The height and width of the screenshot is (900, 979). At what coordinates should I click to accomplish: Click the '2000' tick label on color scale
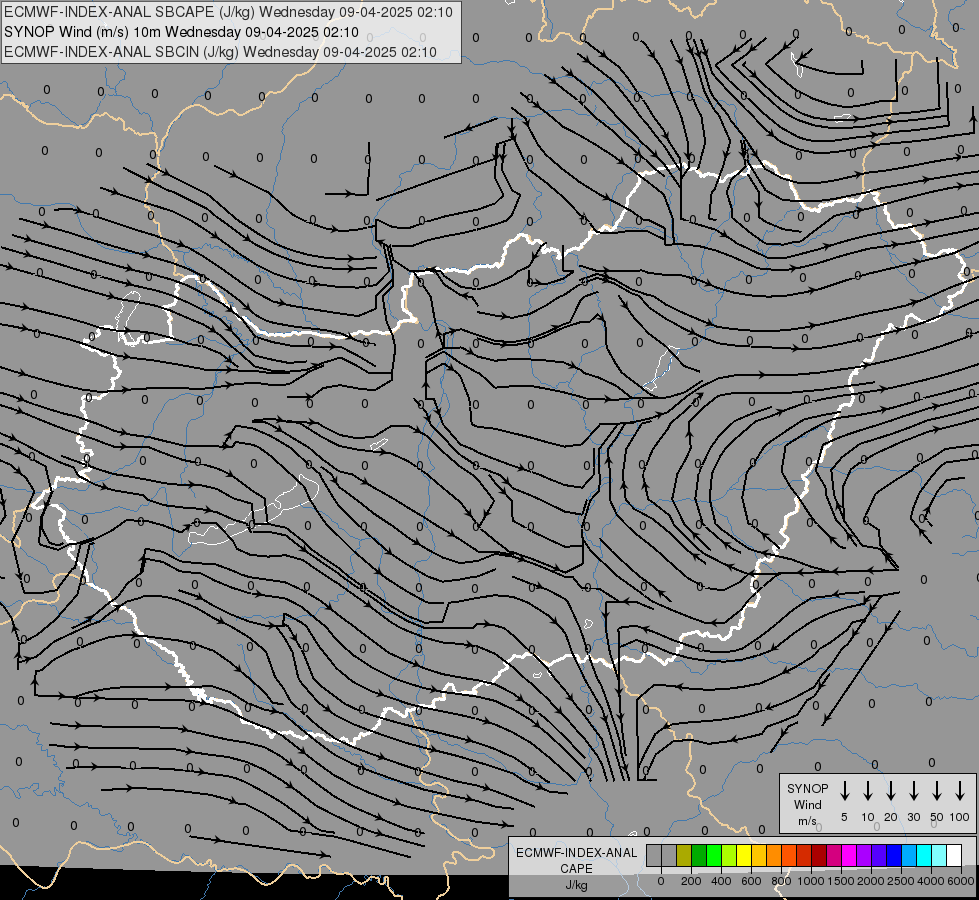tap(871, 881)
